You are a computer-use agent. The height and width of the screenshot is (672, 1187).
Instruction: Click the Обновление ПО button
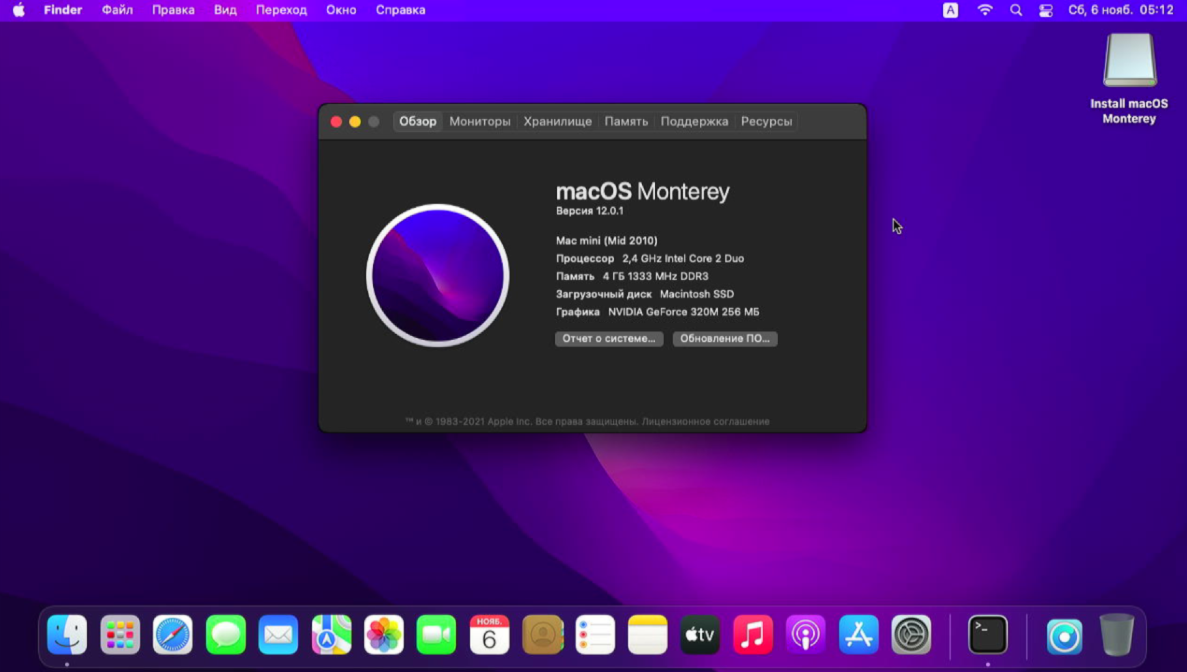tap(725, 338)
